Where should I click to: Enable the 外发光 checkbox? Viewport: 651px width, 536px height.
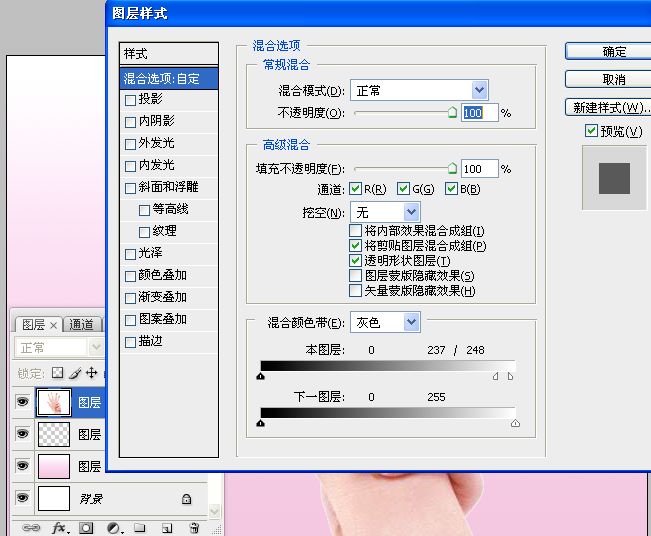click(130, 144)
